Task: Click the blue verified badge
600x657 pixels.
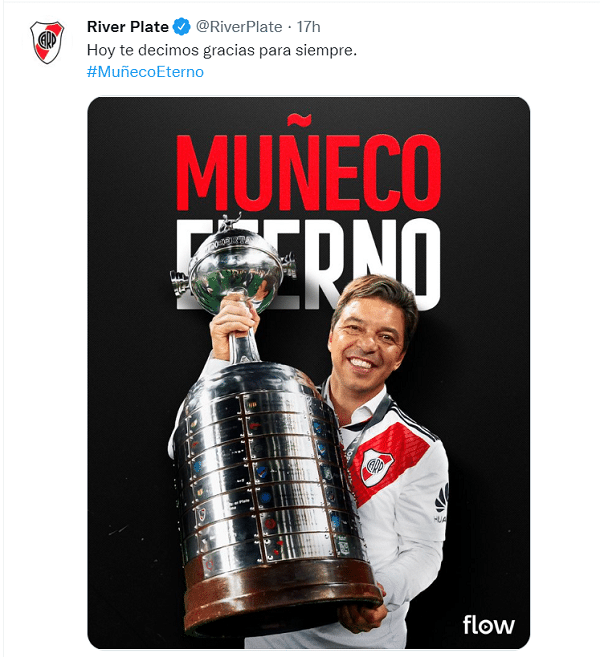Action: point(181,27)
